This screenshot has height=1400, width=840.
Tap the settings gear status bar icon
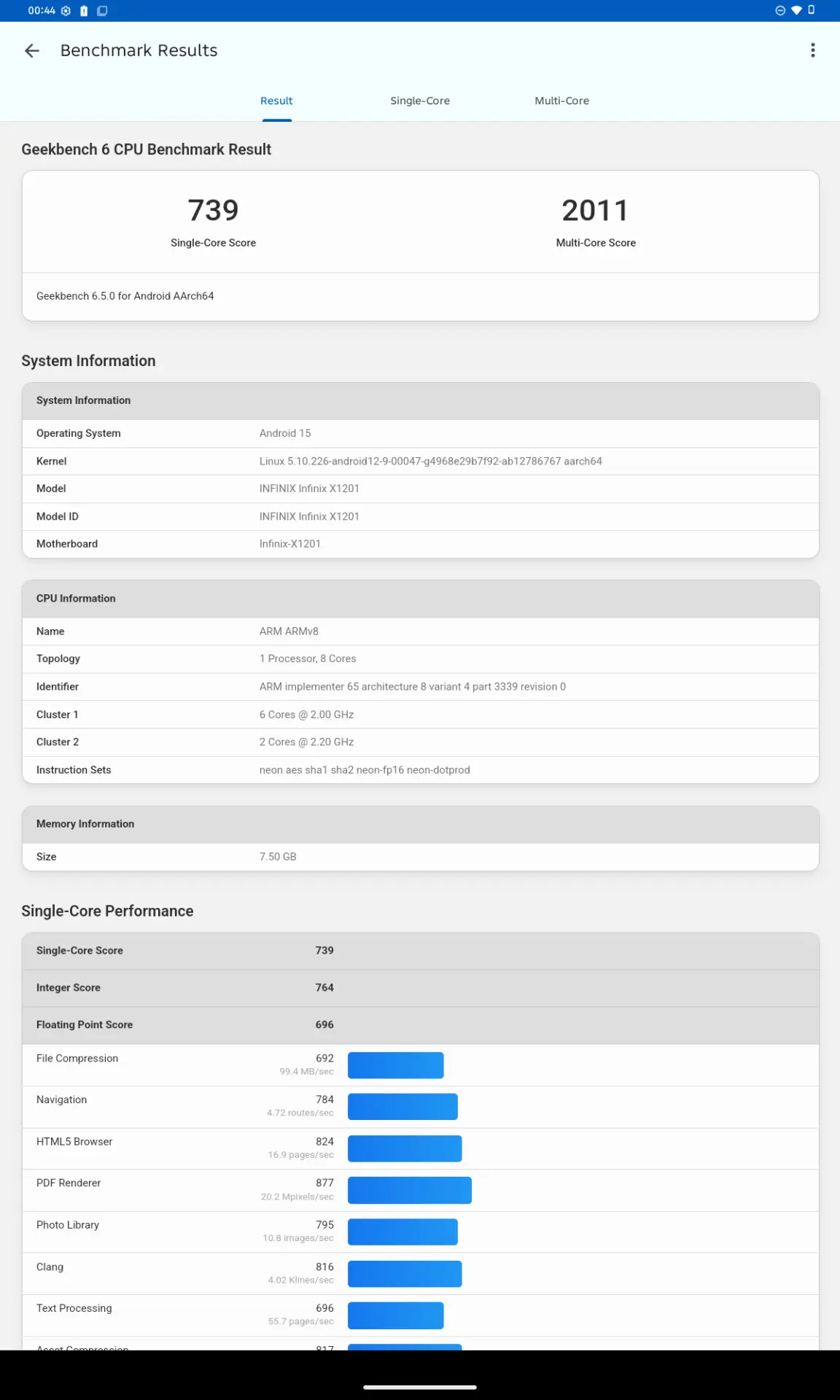pos(66,11)
